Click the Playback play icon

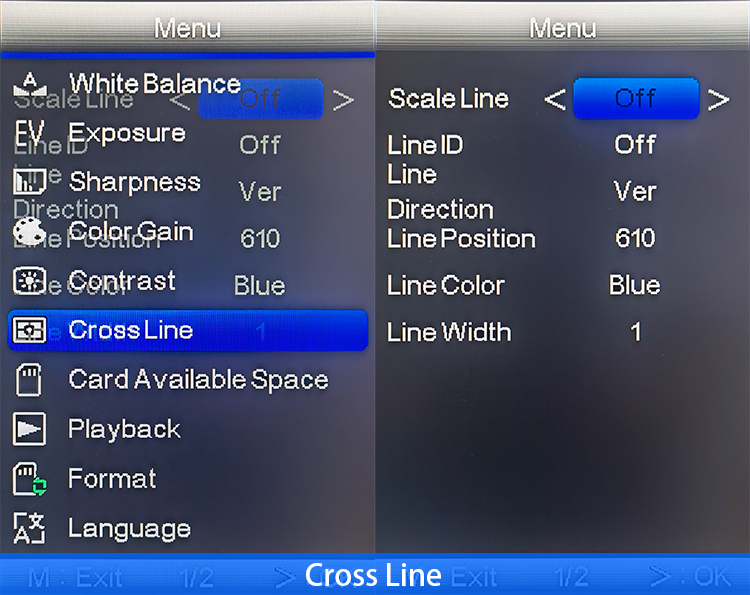[30, 429]
